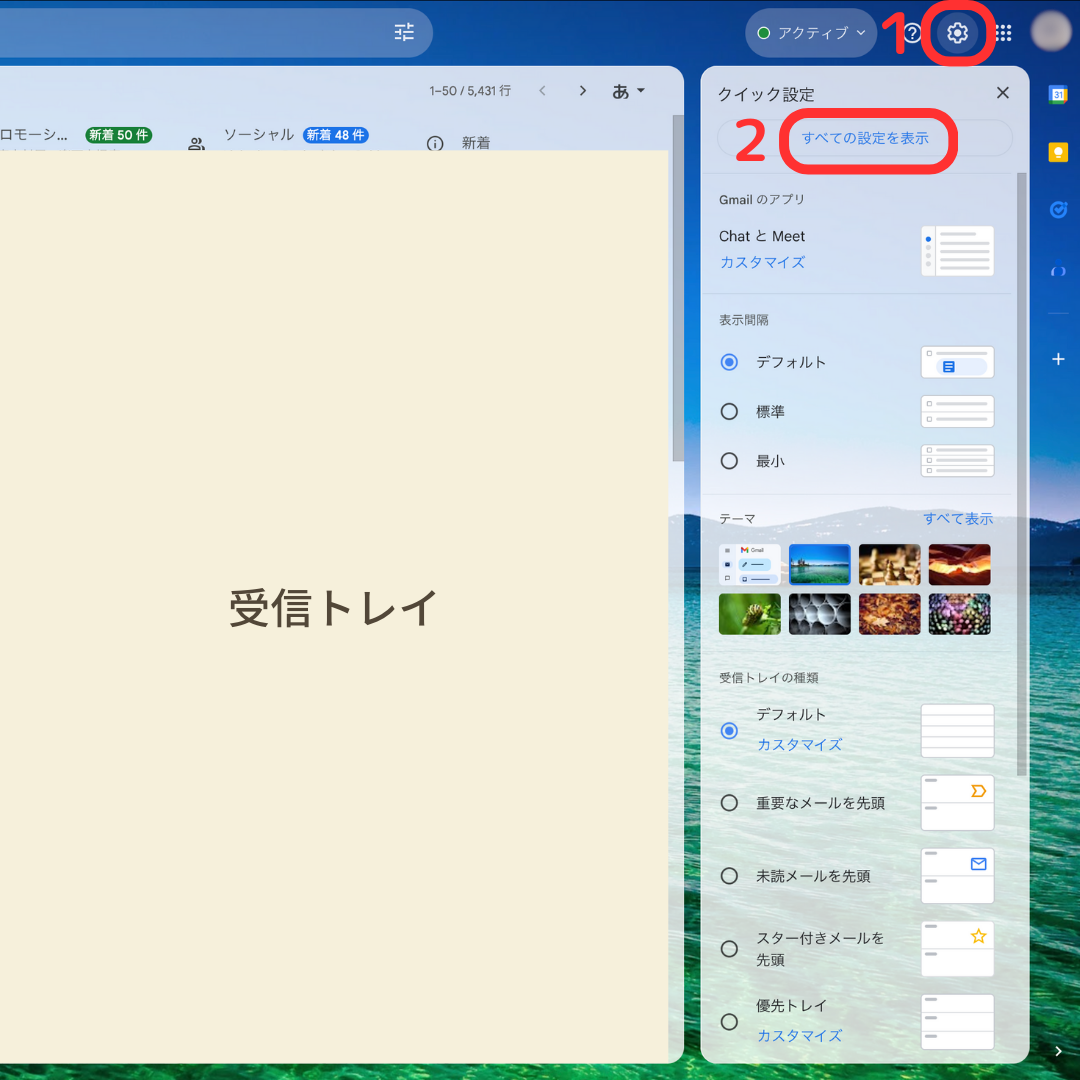Image resolution: width=1080 pixels, height=1080 pixels.
Task: Close the クイック設定 panel
Action: point(1002,93)
